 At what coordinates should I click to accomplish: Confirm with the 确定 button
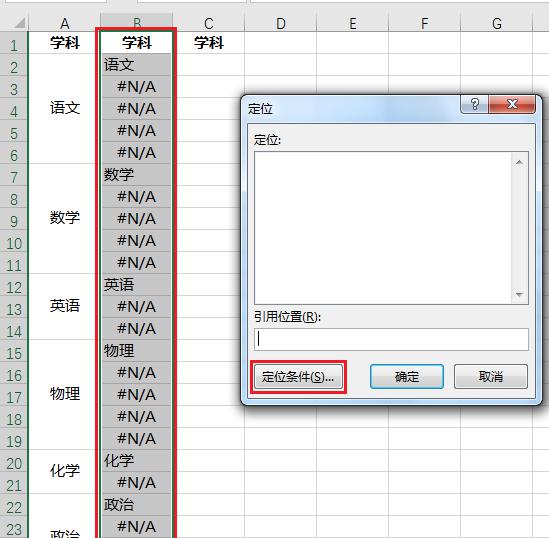406,377
